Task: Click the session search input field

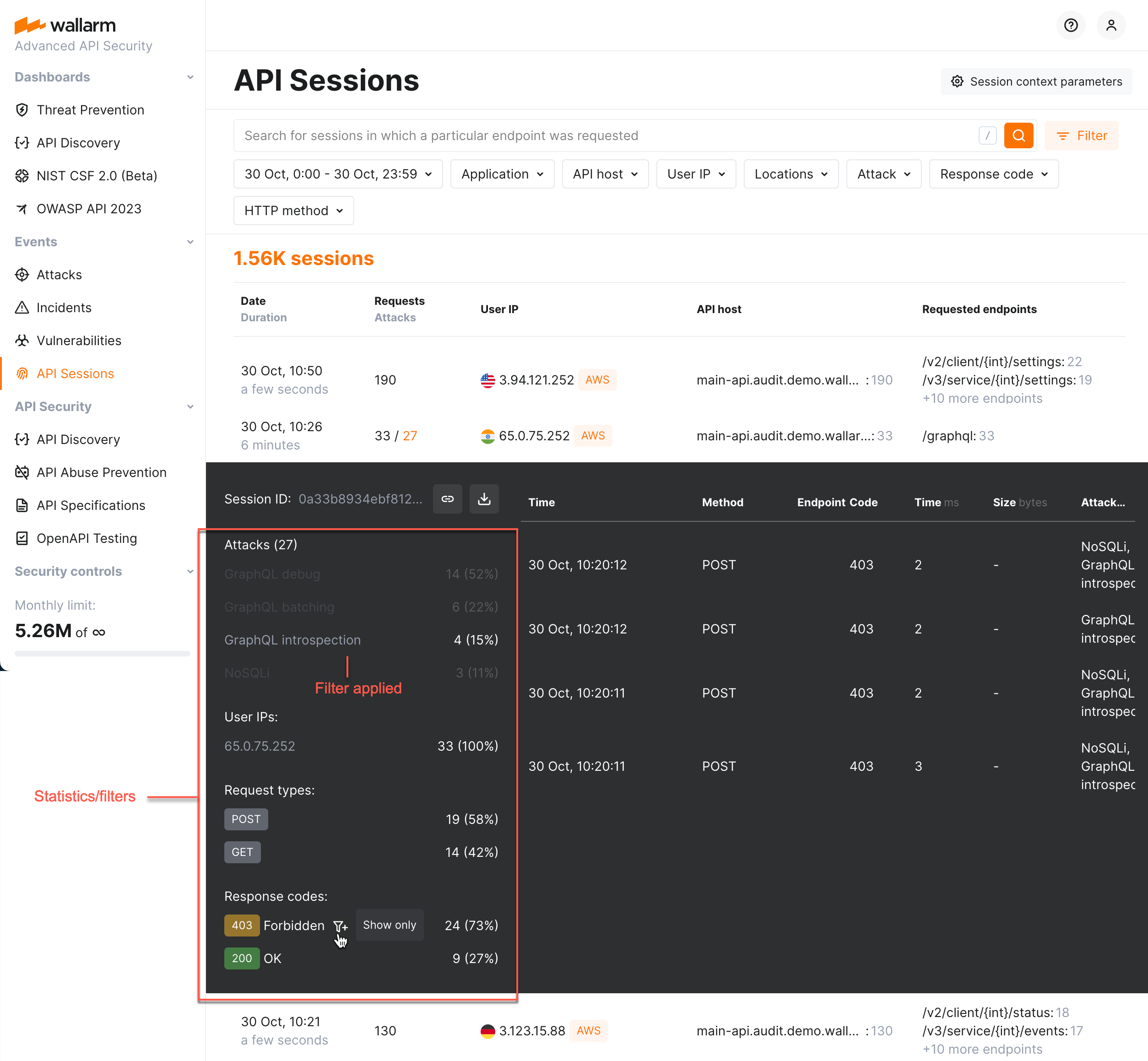Action: coord(574,135)
